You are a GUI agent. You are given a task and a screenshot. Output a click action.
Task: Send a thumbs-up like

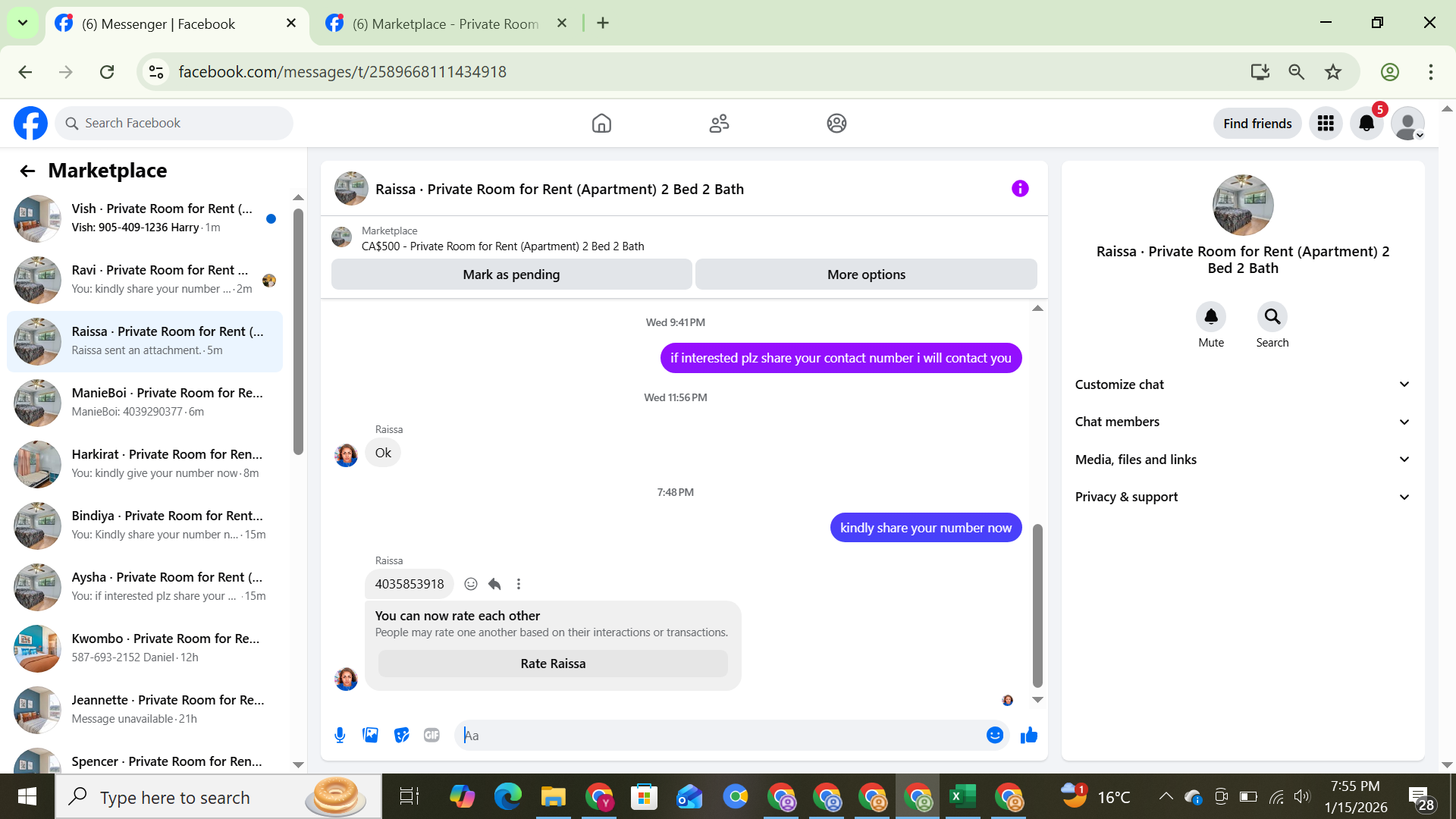point(1028,735)
